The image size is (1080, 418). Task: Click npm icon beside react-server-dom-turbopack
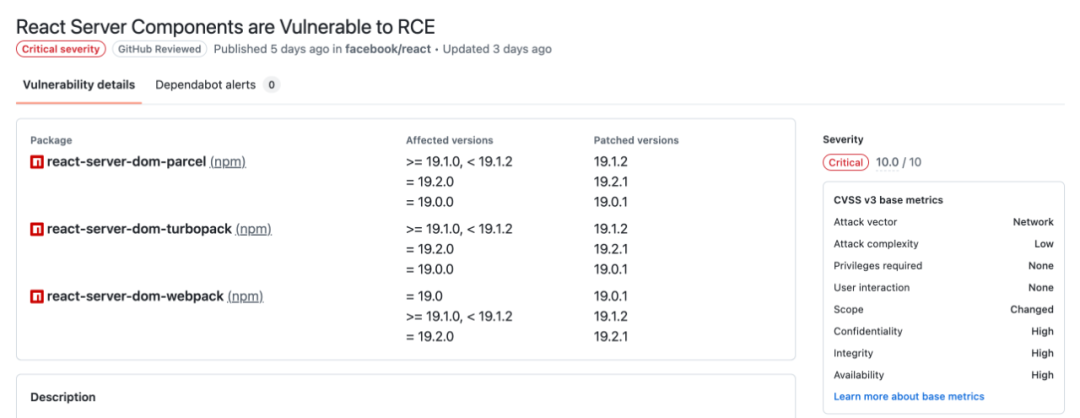(x=37, y=229)
